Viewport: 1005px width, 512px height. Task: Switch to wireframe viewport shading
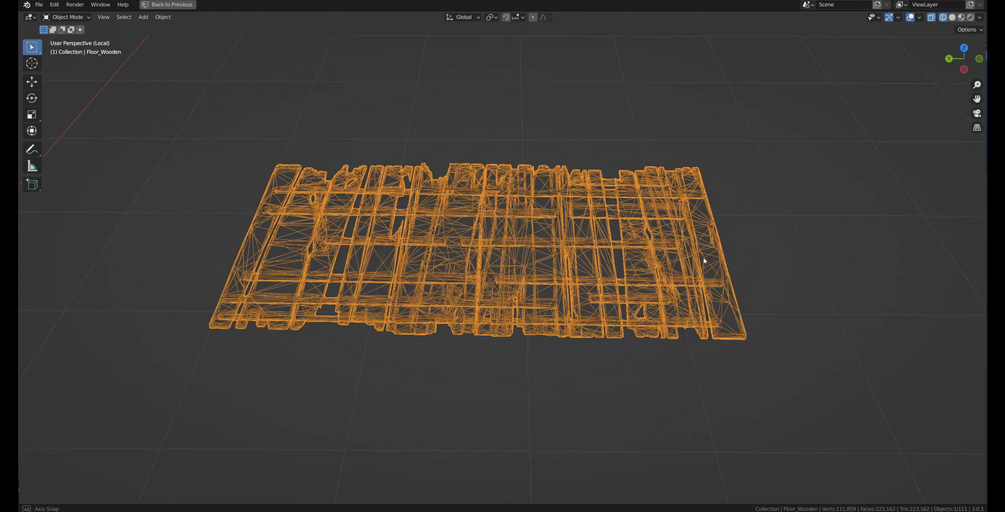pyautogui.click(x=943, y=17)
